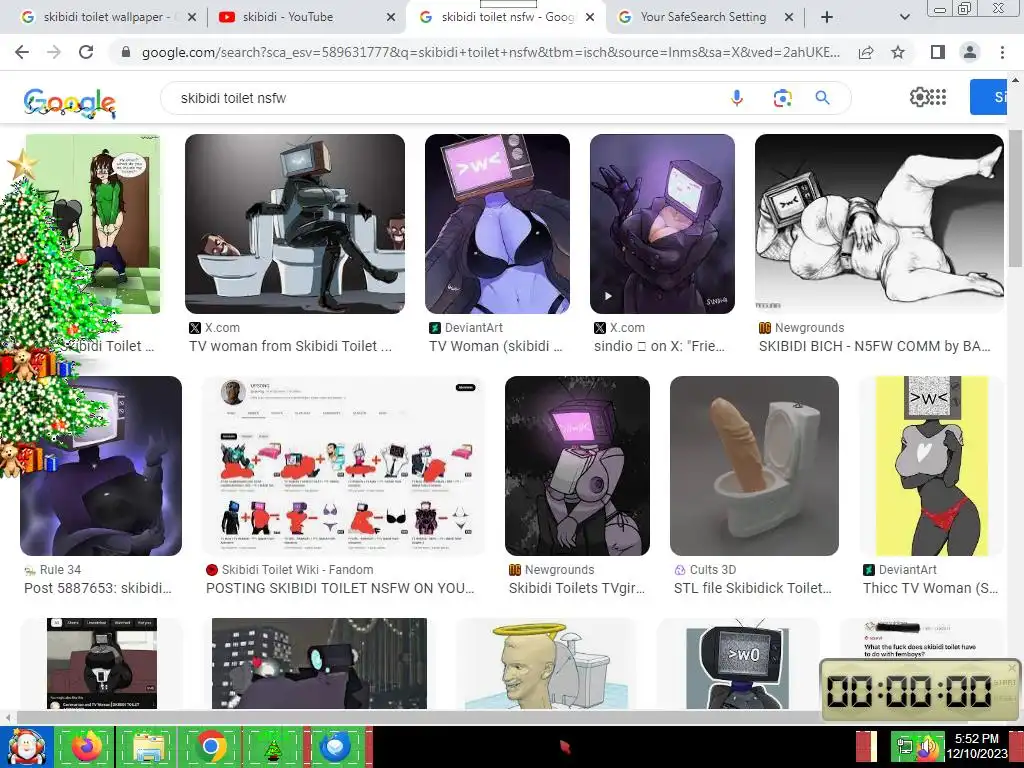Open File Explorer from the taskbar
Image resolution: width=1024 pixels, height=768 pixels.
148,746
